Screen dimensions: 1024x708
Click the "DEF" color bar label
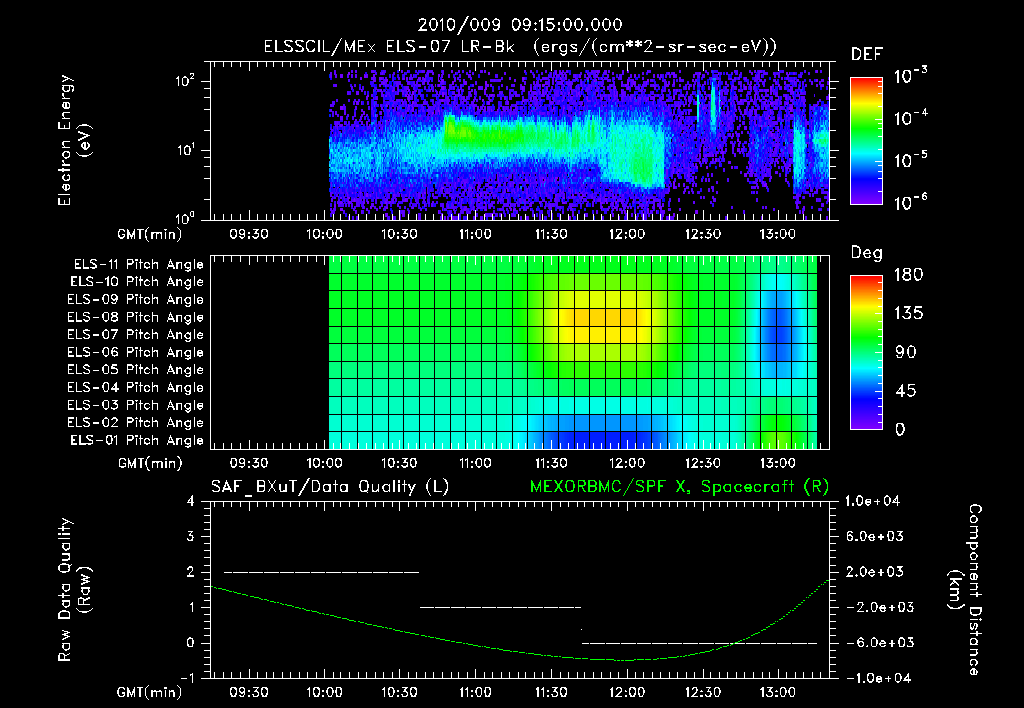click(867, 55)
